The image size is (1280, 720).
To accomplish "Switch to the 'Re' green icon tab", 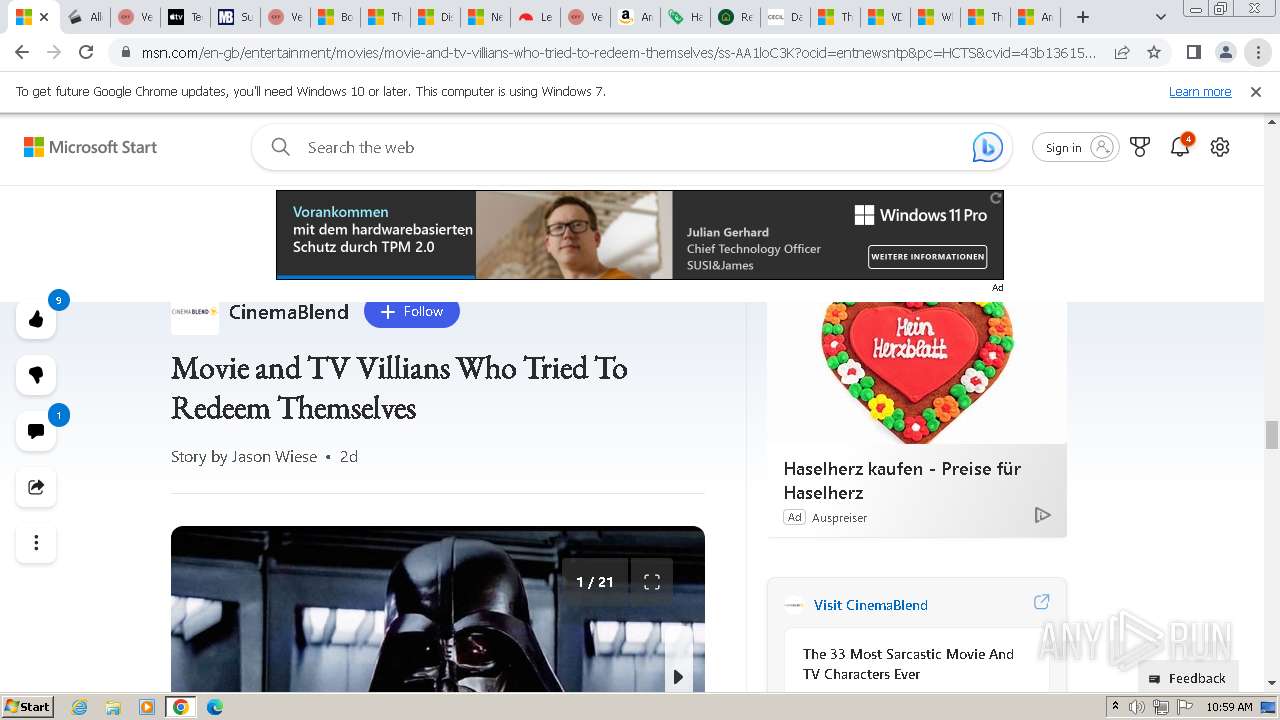I will point(734,17).
